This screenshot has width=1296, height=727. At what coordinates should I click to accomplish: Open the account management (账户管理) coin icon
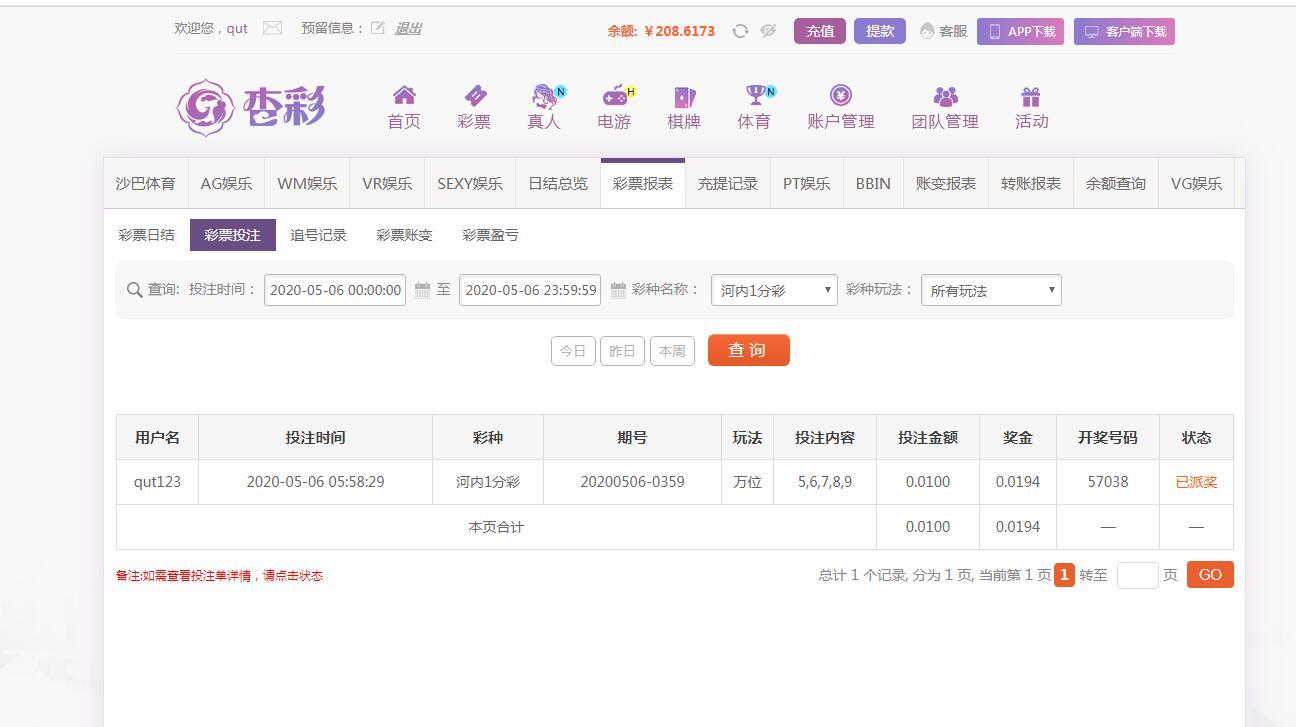pyautogui.click(x=841, y=96)
